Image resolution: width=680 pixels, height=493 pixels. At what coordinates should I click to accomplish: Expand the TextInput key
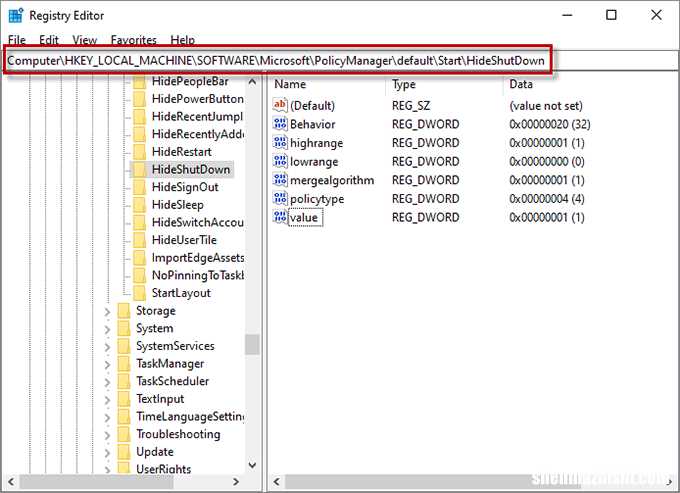click(x=107, y=400)
